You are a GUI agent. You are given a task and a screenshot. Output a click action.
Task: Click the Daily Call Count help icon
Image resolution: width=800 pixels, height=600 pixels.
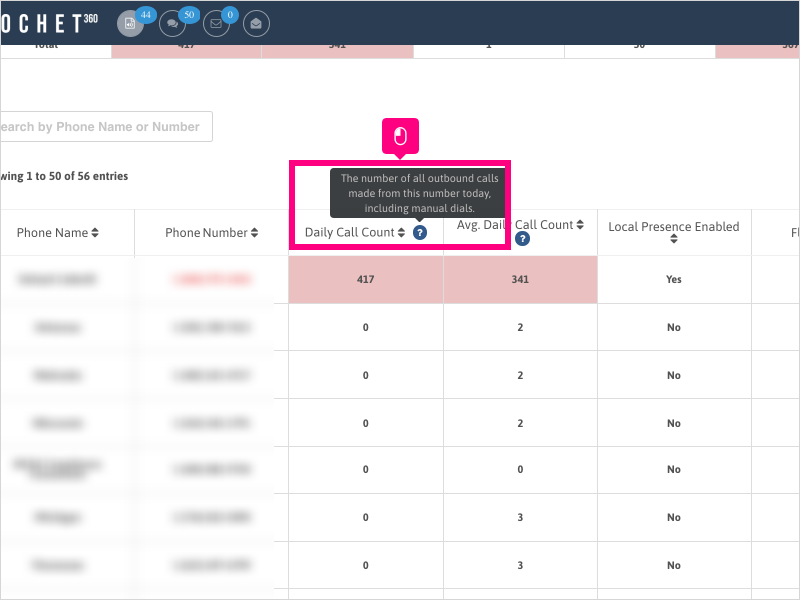(419, 233)
